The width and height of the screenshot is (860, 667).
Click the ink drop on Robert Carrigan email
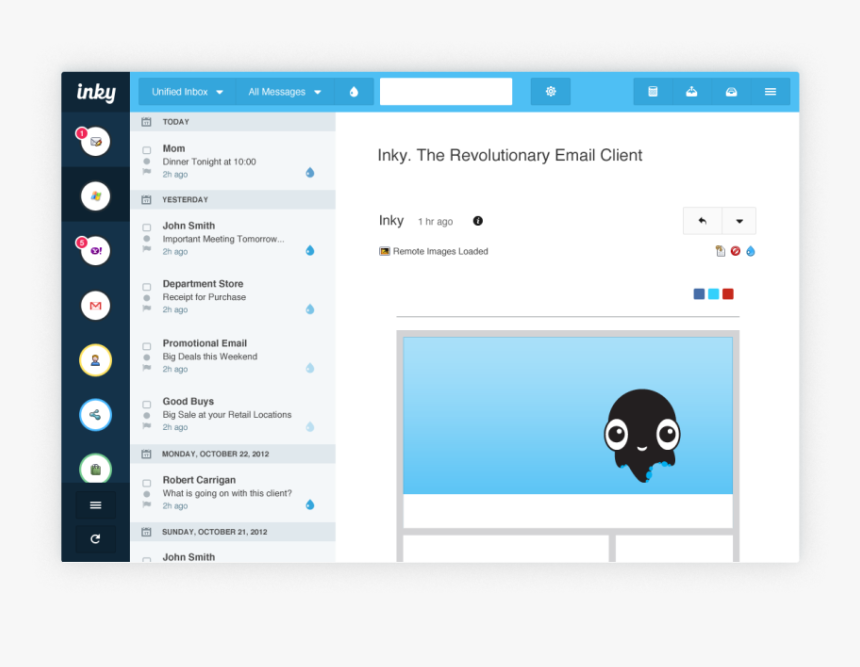(310, 505)
